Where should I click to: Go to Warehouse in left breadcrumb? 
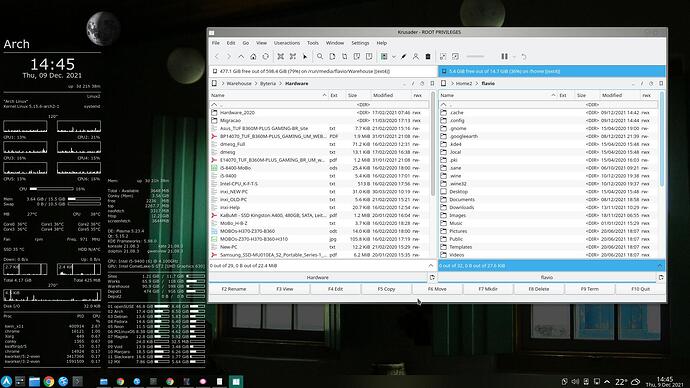(x=239, y=84)
